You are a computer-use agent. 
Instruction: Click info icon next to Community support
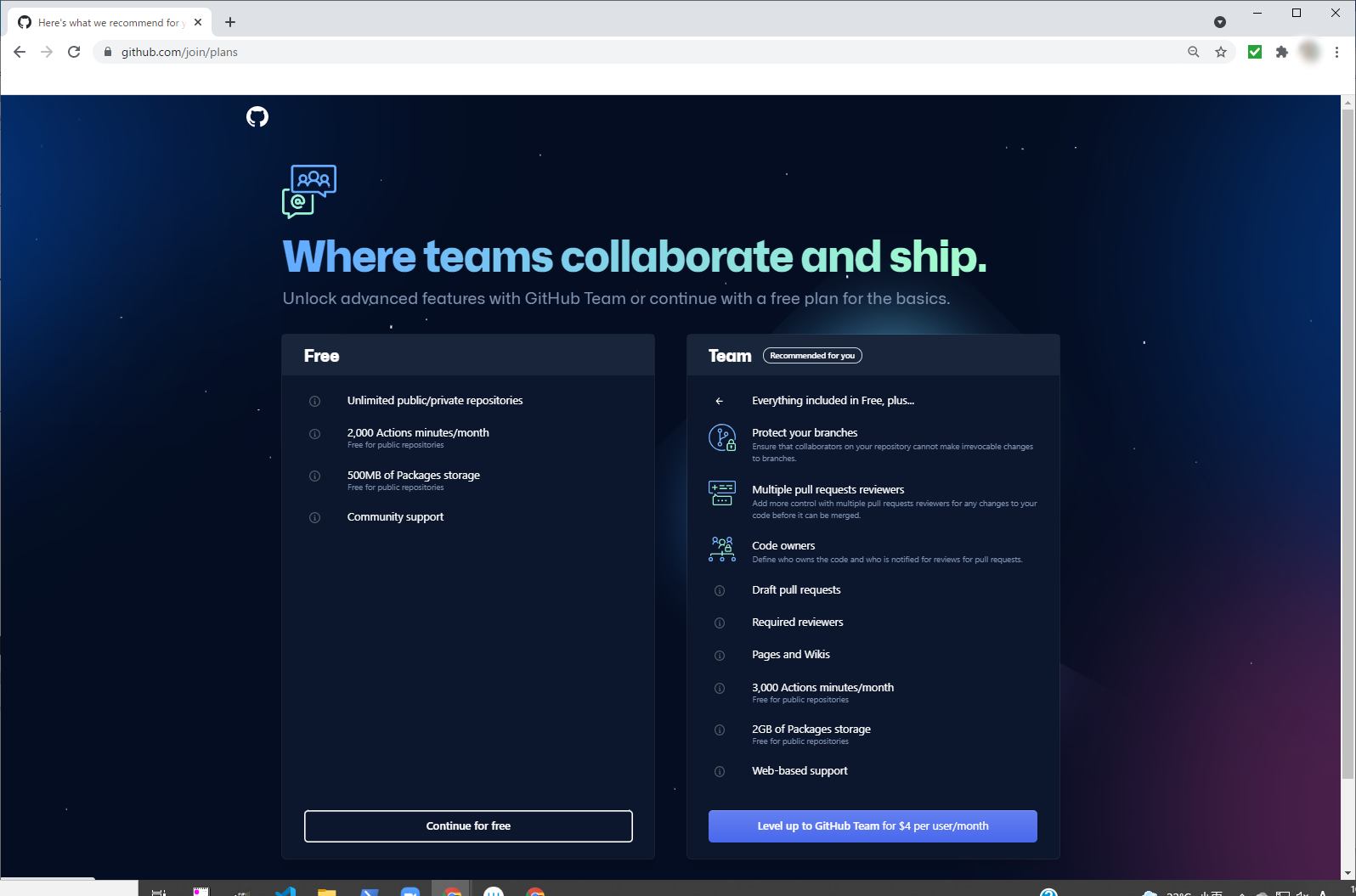pyautogui.click(x=314, y=517)
